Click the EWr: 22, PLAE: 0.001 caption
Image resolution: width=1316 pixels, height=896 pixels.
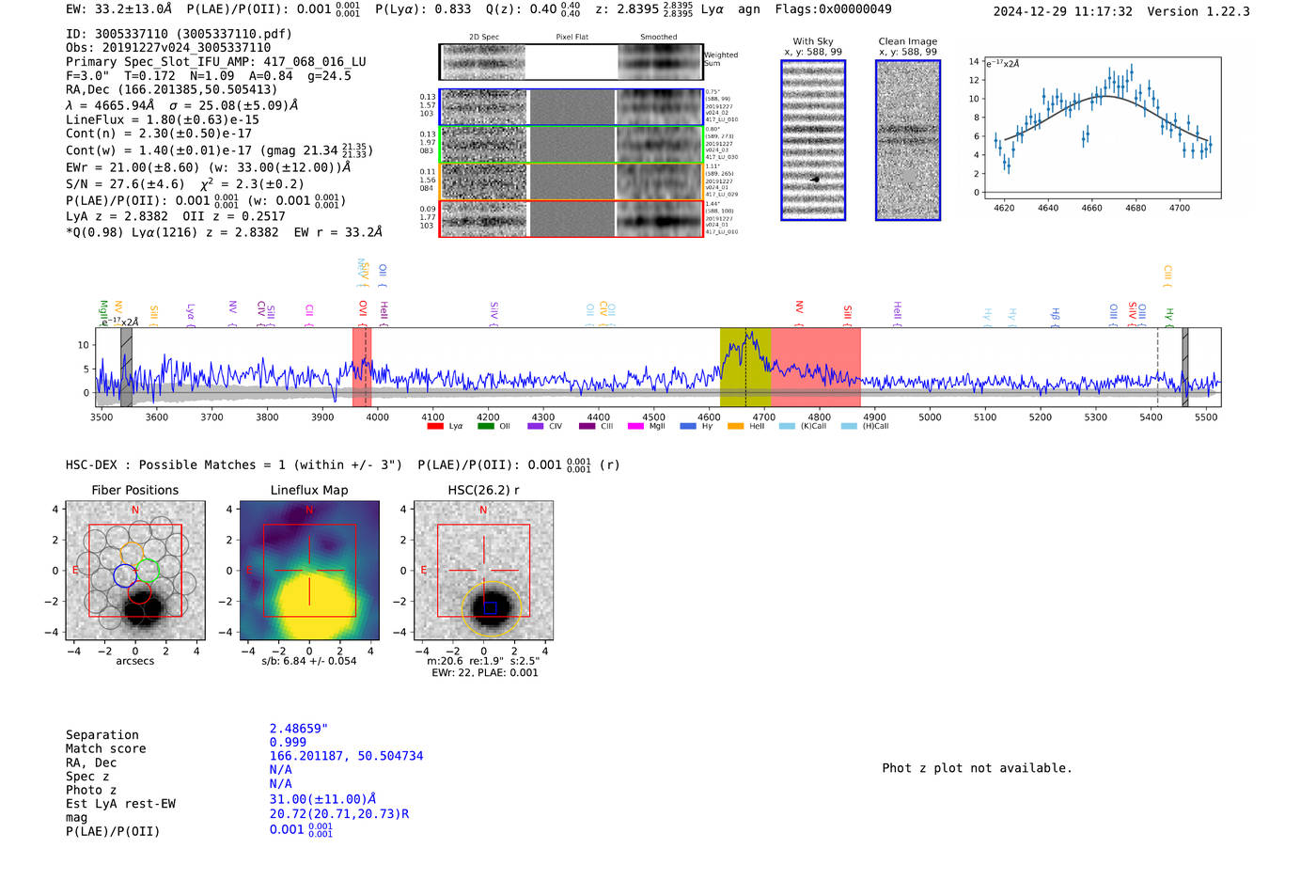(x=485, y=672)
